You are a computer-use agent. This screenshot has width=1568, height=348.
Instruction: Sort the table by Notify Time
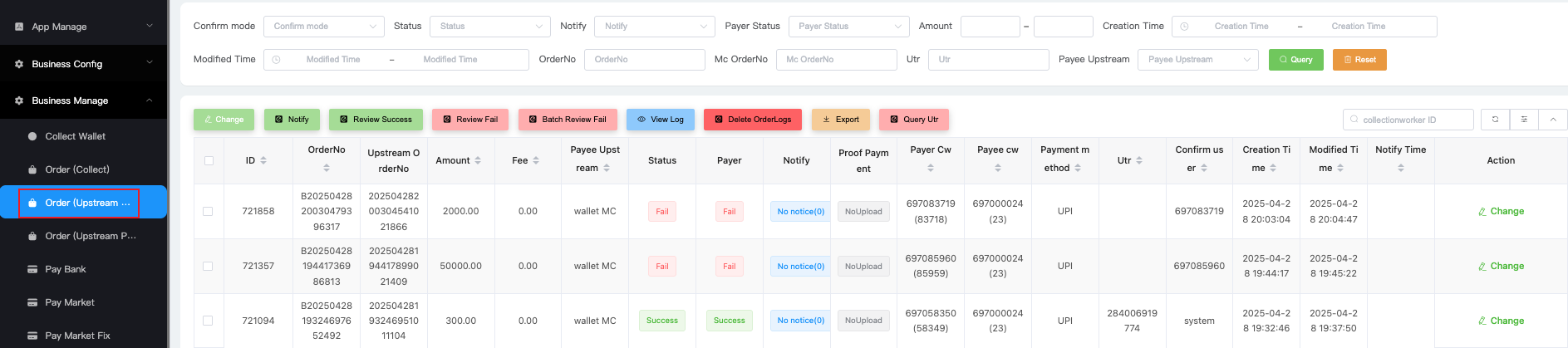click(x=1400, y=168)
